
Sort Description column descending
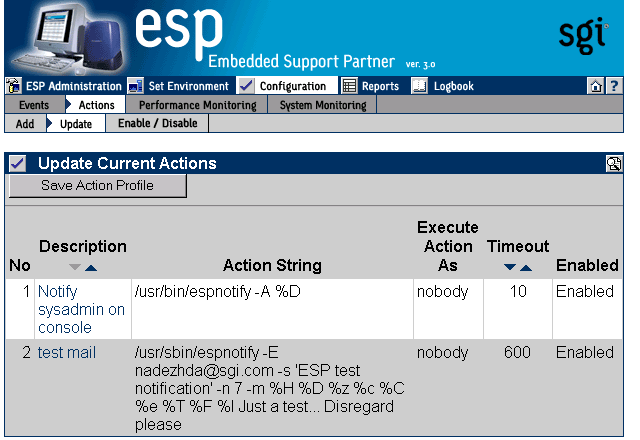[74, 267]
